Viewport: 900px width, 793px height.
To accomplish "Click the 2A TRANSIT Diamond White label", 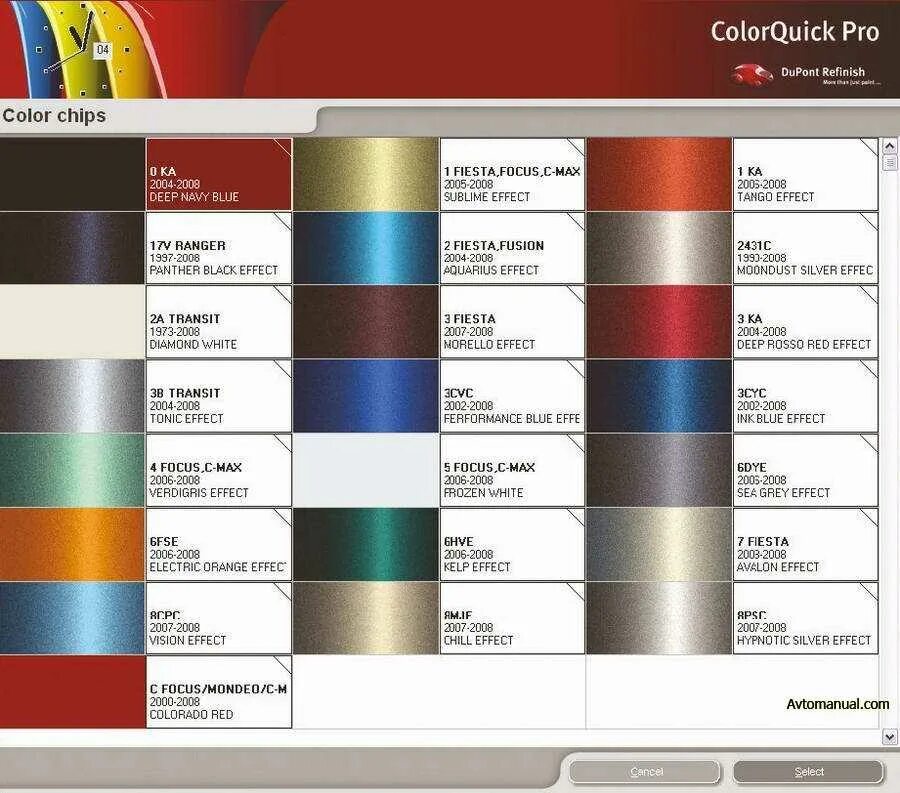I will 219,322.
